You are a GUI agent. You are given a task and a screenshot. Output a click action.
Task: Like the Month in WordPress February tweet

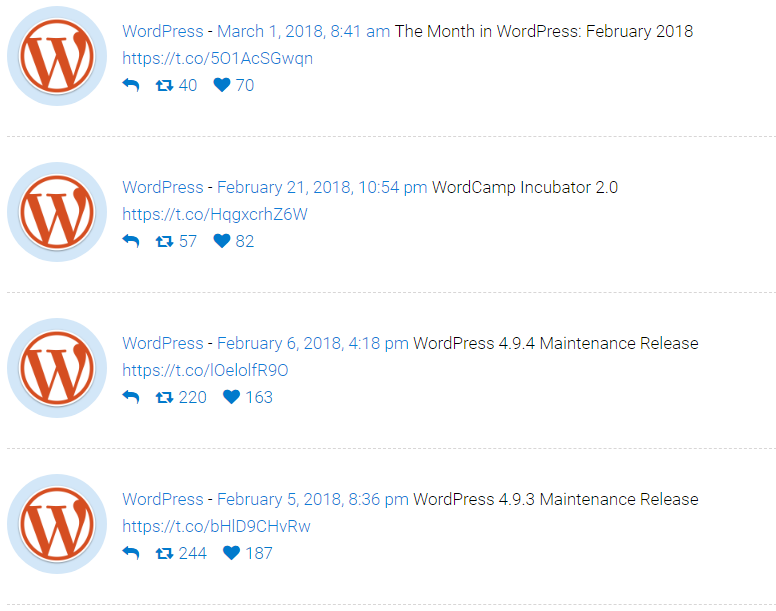[x=222, y=86]
